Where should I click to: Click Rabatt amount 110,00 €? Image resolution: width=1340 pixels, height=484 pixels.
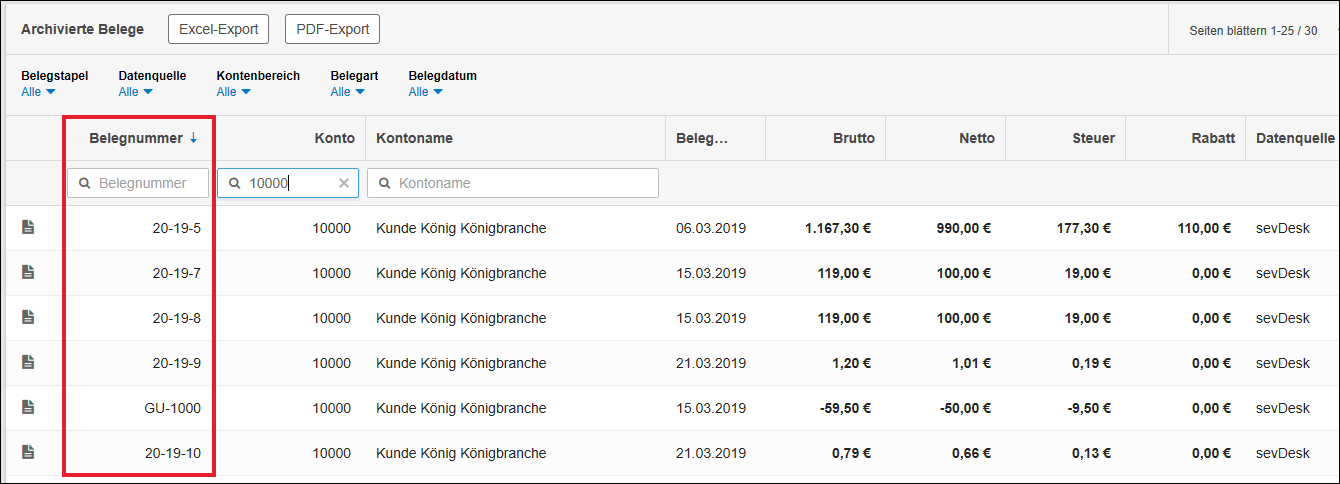click(1204, 228)
